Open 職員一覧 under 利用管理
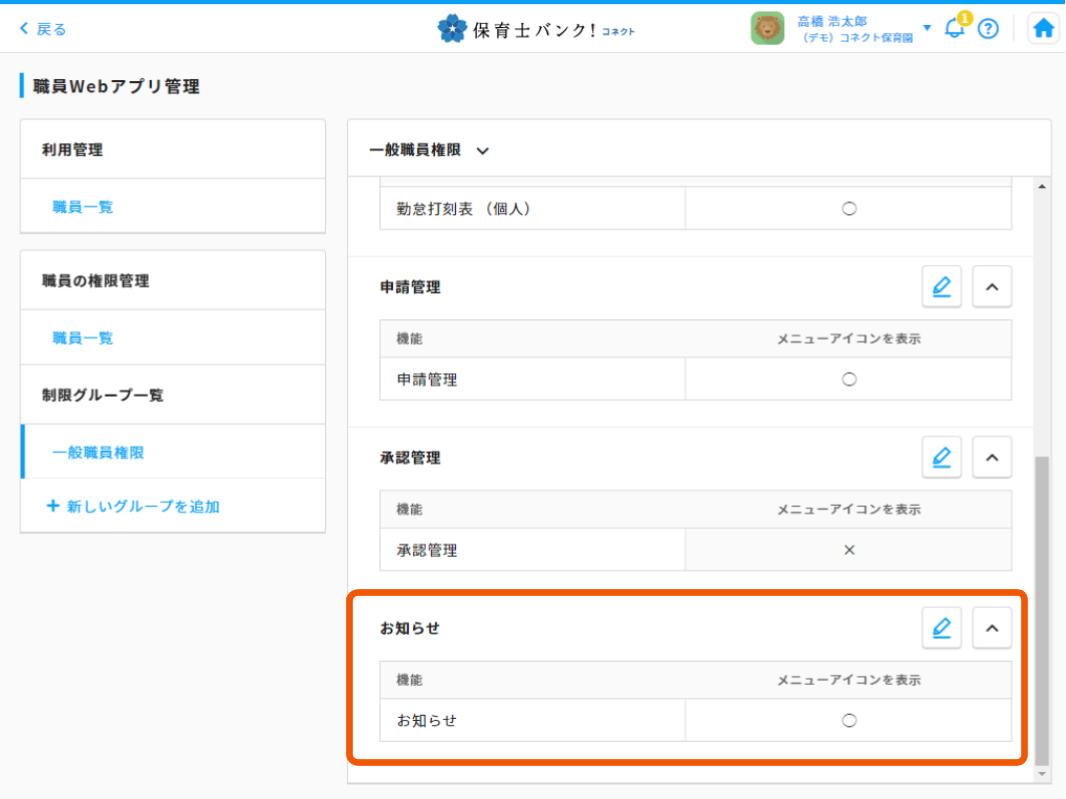This screenshot has width=1066, height=799. (83, 207)
